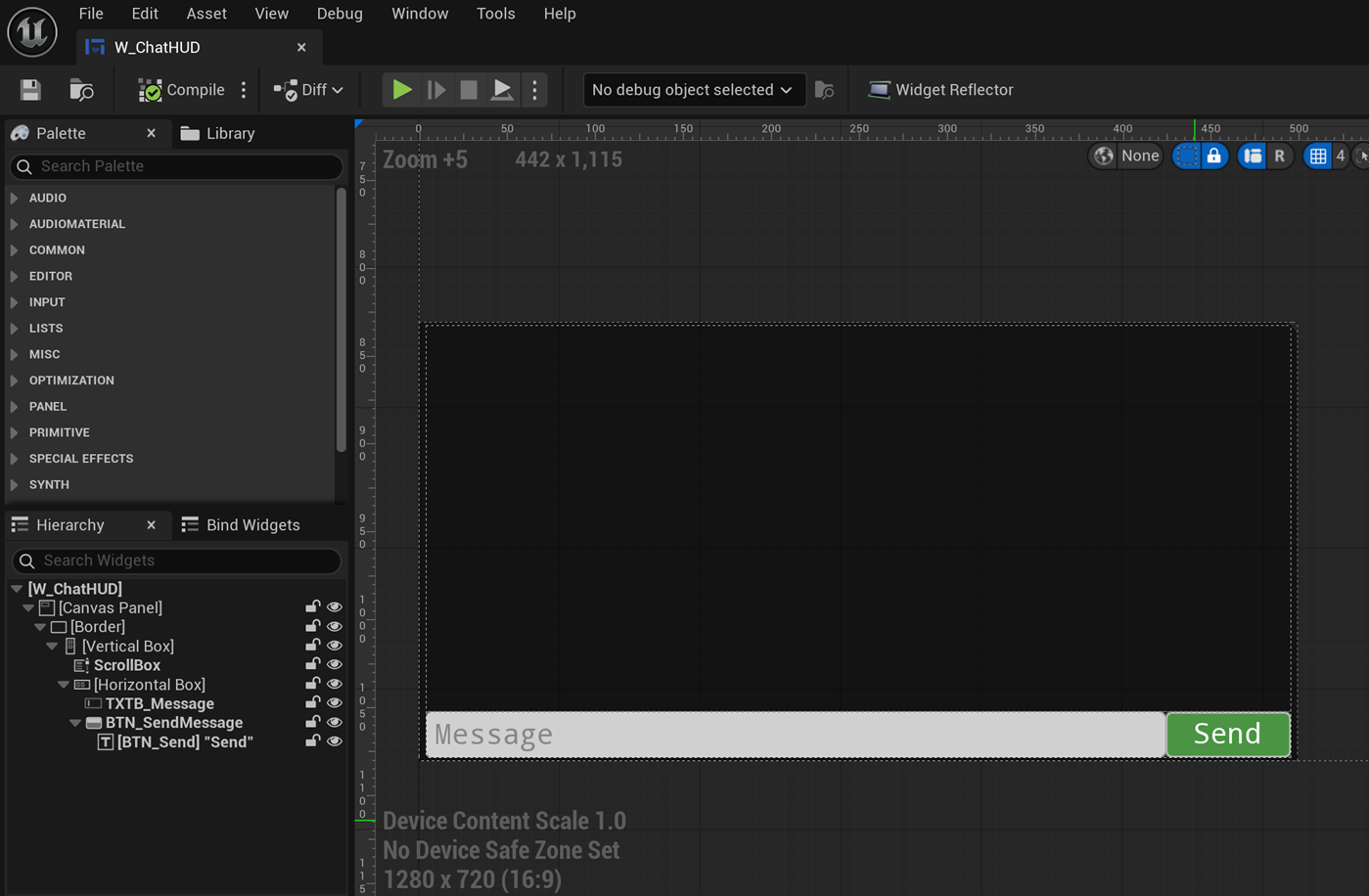The width and height of the screenshot is (1369, 896).
Task: Click the Stop simulation icon
Action: click(469, 90)
